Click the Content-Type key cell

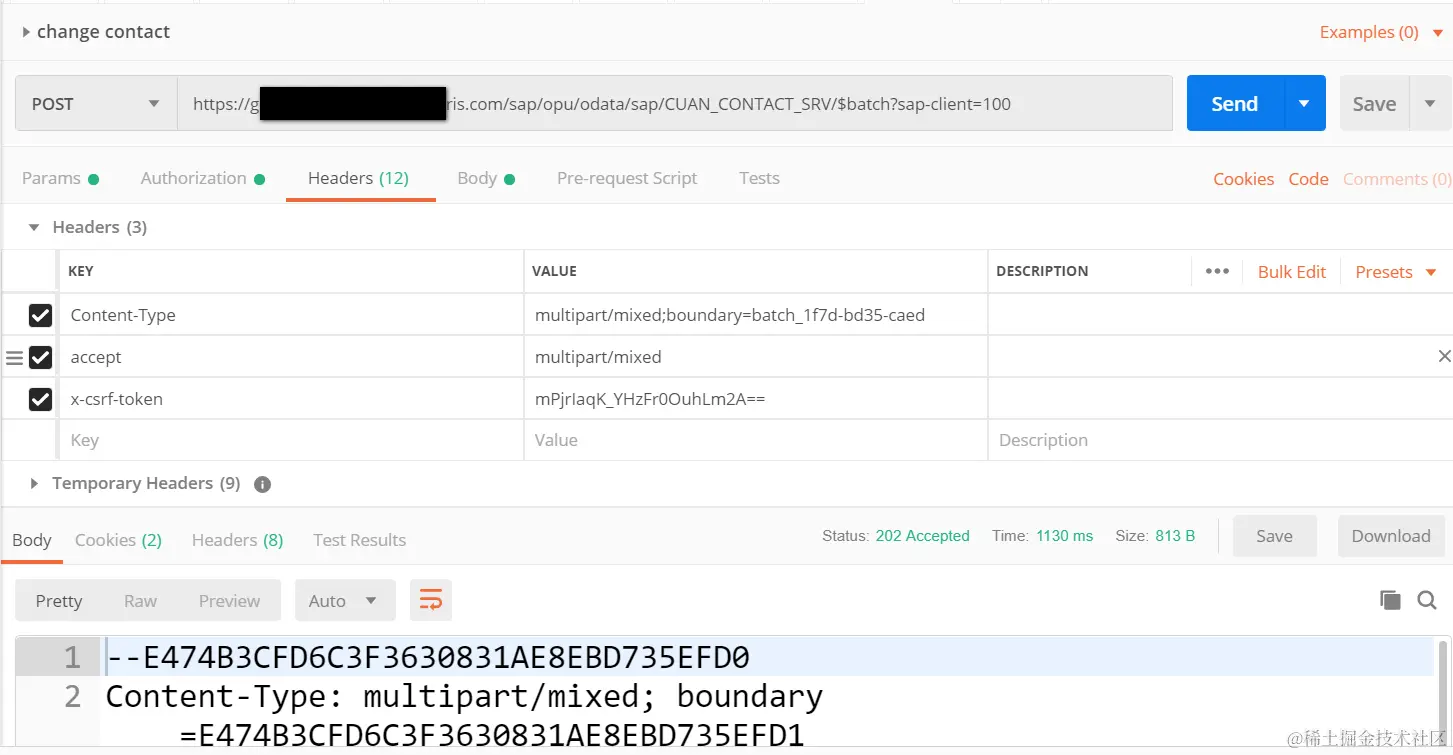[291, 315]
